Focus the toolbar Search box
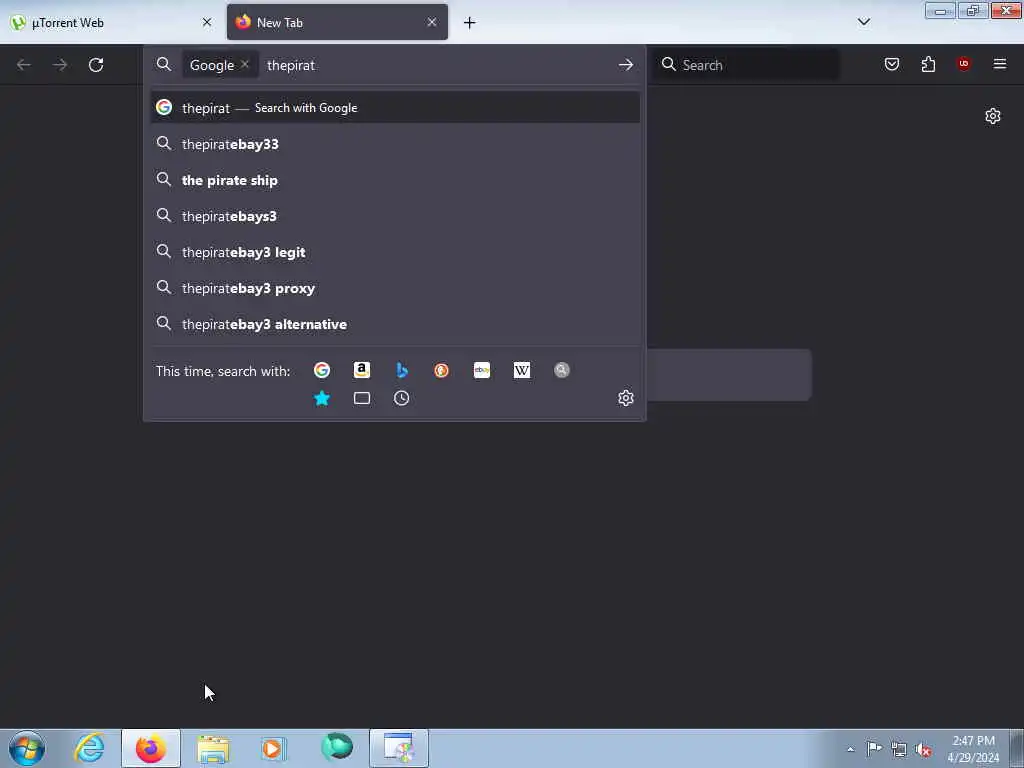1024x768 pixels. tap(748, 65)
